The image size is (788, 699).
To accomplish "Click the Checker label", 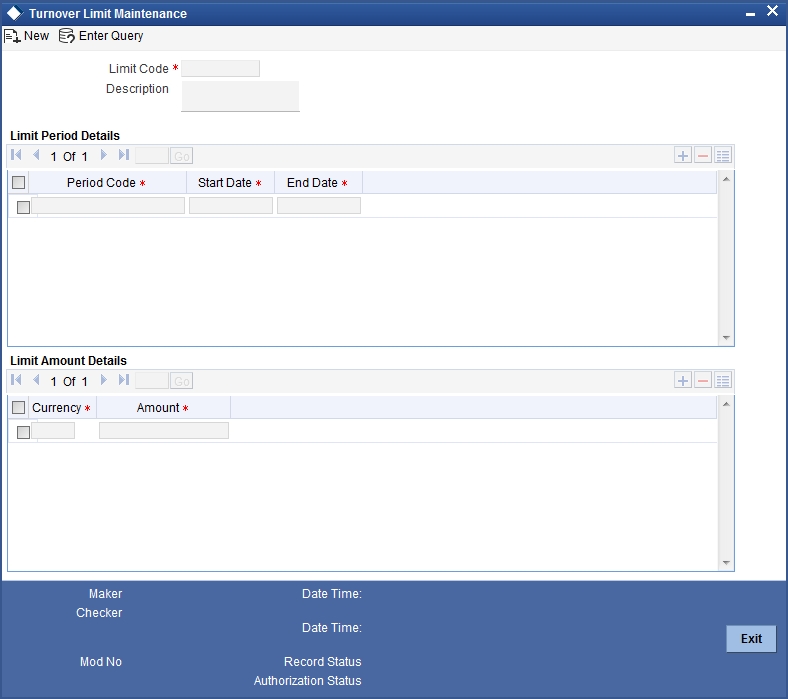I will coord(99,613).
